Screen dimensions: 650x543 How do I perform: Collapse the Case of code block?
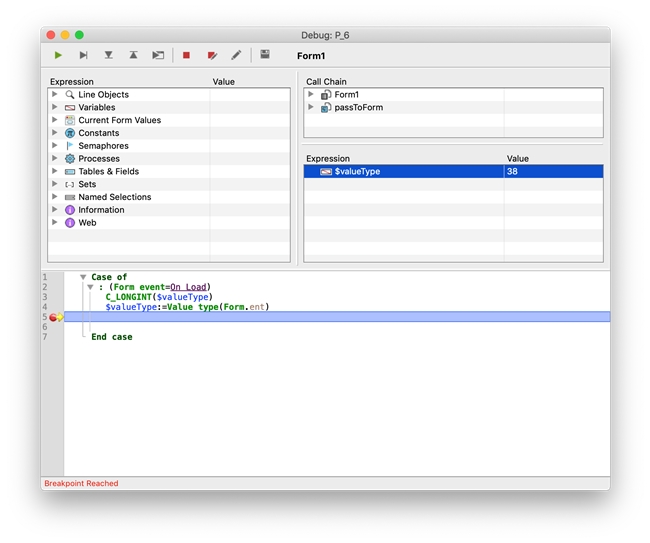(x=83, y=277)
